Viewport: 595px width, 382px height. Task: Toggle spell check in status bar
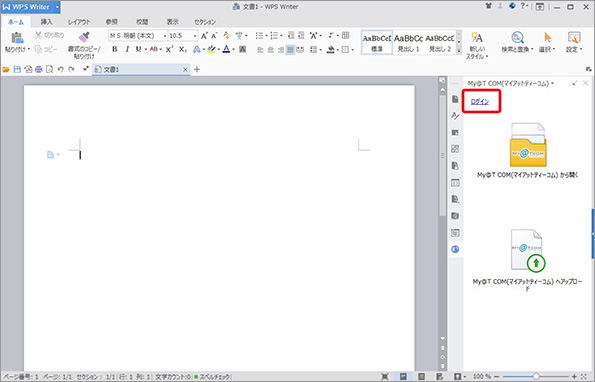tap(212, 377)
